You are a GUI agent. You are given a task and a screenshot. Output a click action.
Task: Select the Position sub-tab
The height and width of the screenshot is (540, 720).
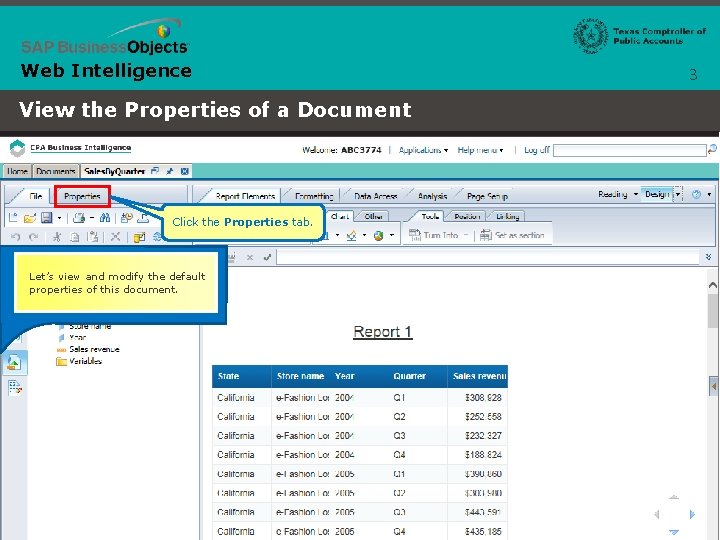(467, 216)
